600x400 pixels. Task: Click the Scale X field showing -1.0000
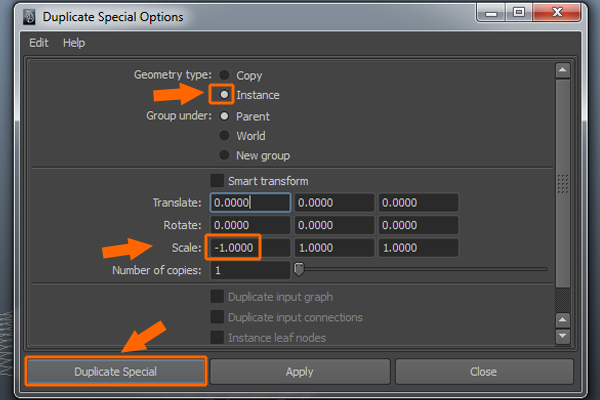250,248
